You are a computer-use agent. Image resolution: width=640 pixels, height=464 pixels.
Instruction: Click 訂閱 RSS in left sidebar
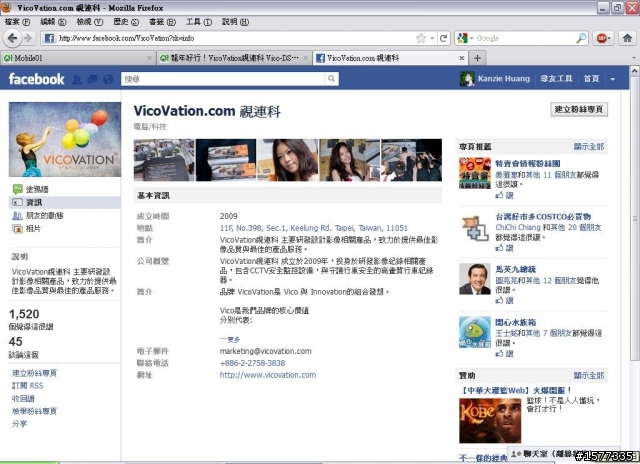pyautogui.click(x=27, y=386)
